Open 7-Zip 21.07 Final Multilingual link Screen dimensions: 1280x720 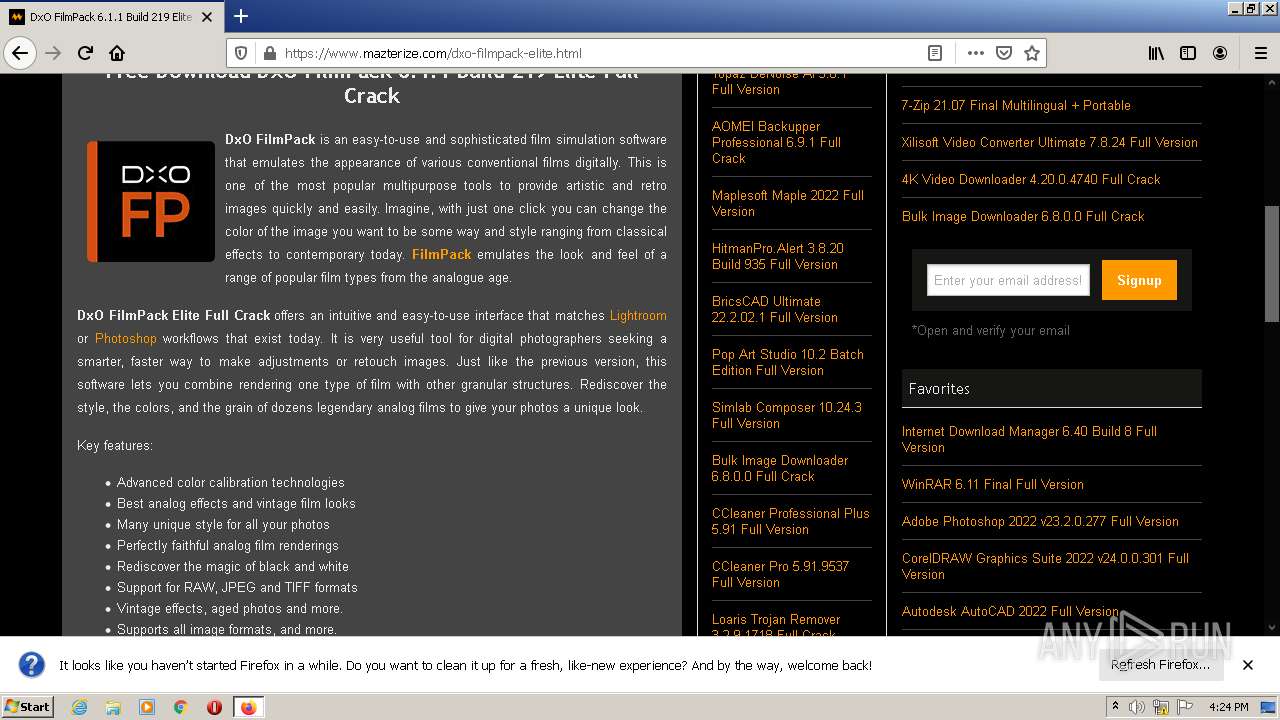click(1016, 105)
